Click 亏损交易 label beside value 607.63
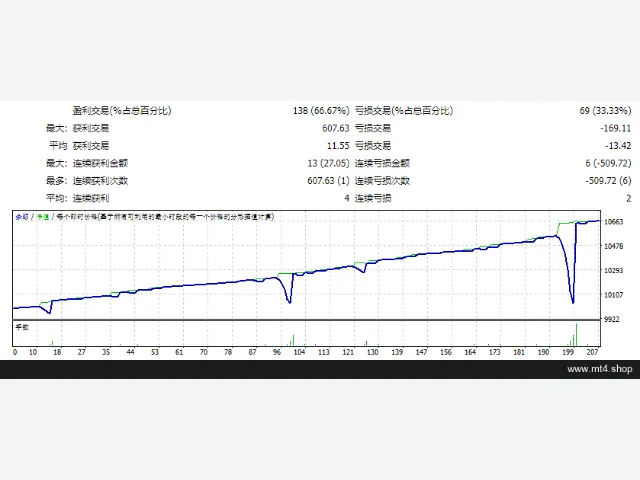The height and width of the screenshot is (480, 640). pyautogui.click(x=373, y=128)
